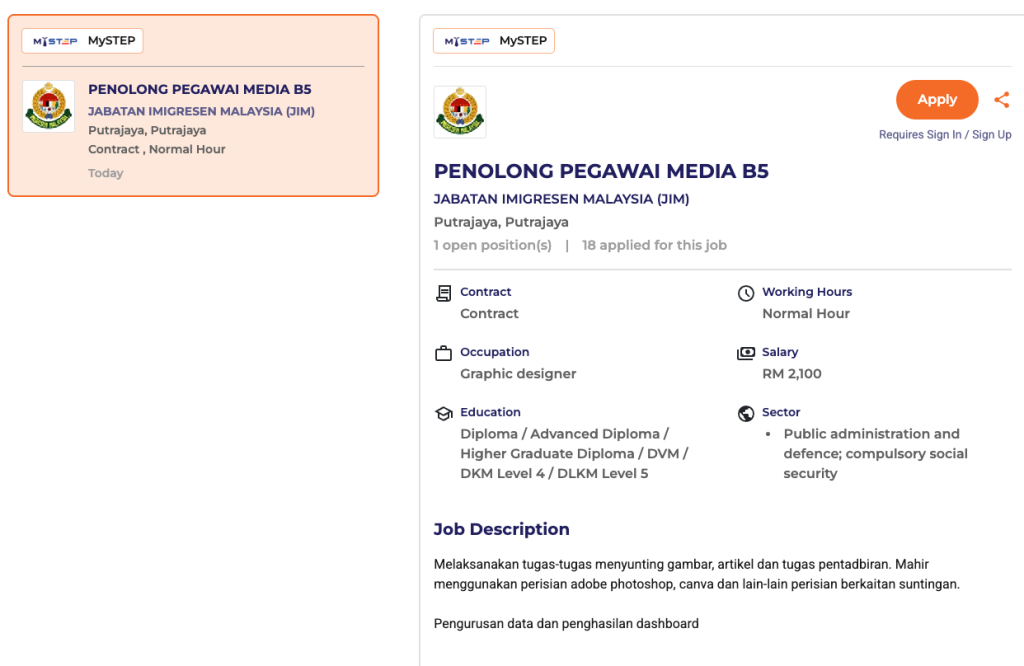Click the employer name under the main job heading
The image size is (1024, 666).
coord(561,199)
